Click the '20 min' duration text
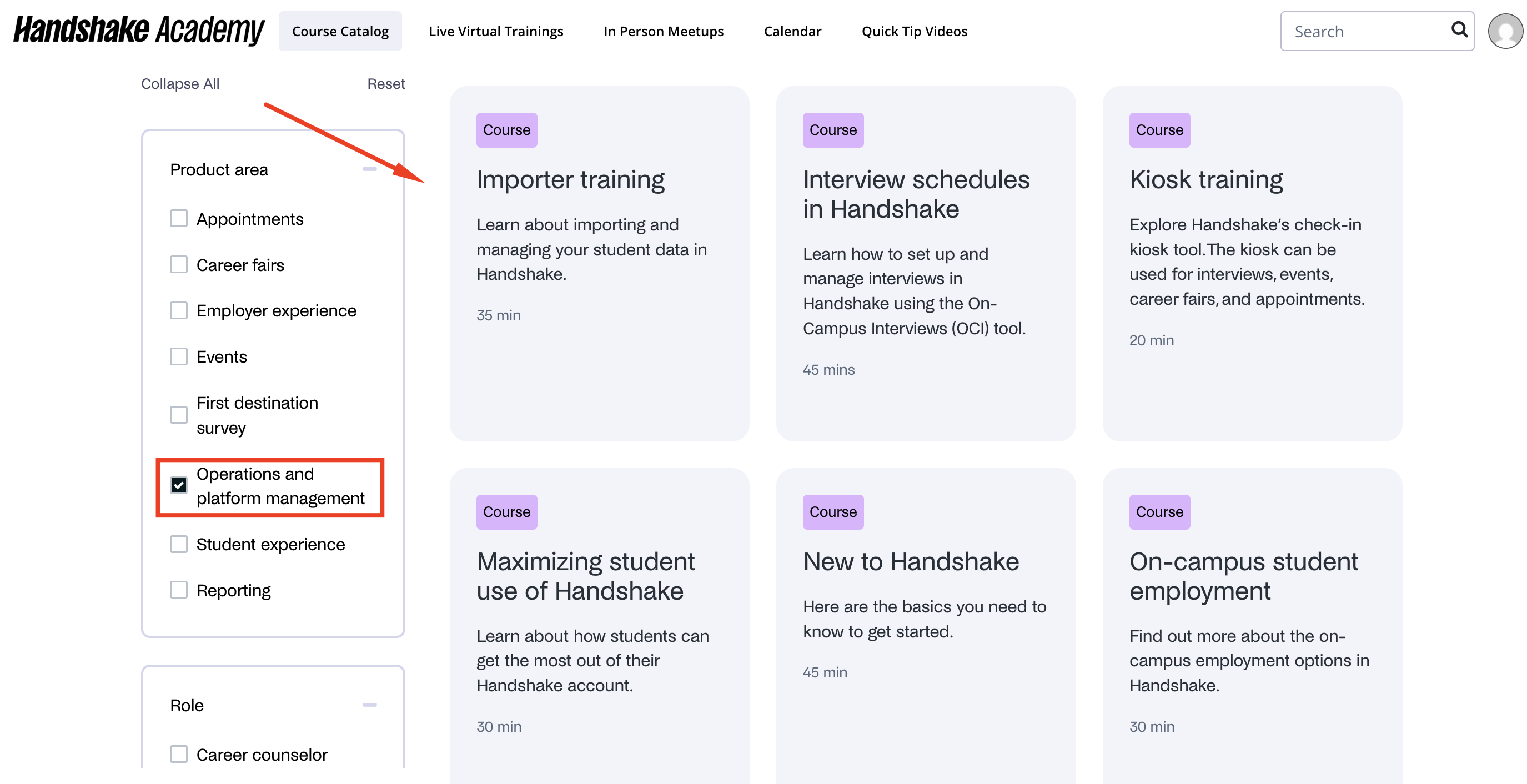 (x=1151, y=340)
